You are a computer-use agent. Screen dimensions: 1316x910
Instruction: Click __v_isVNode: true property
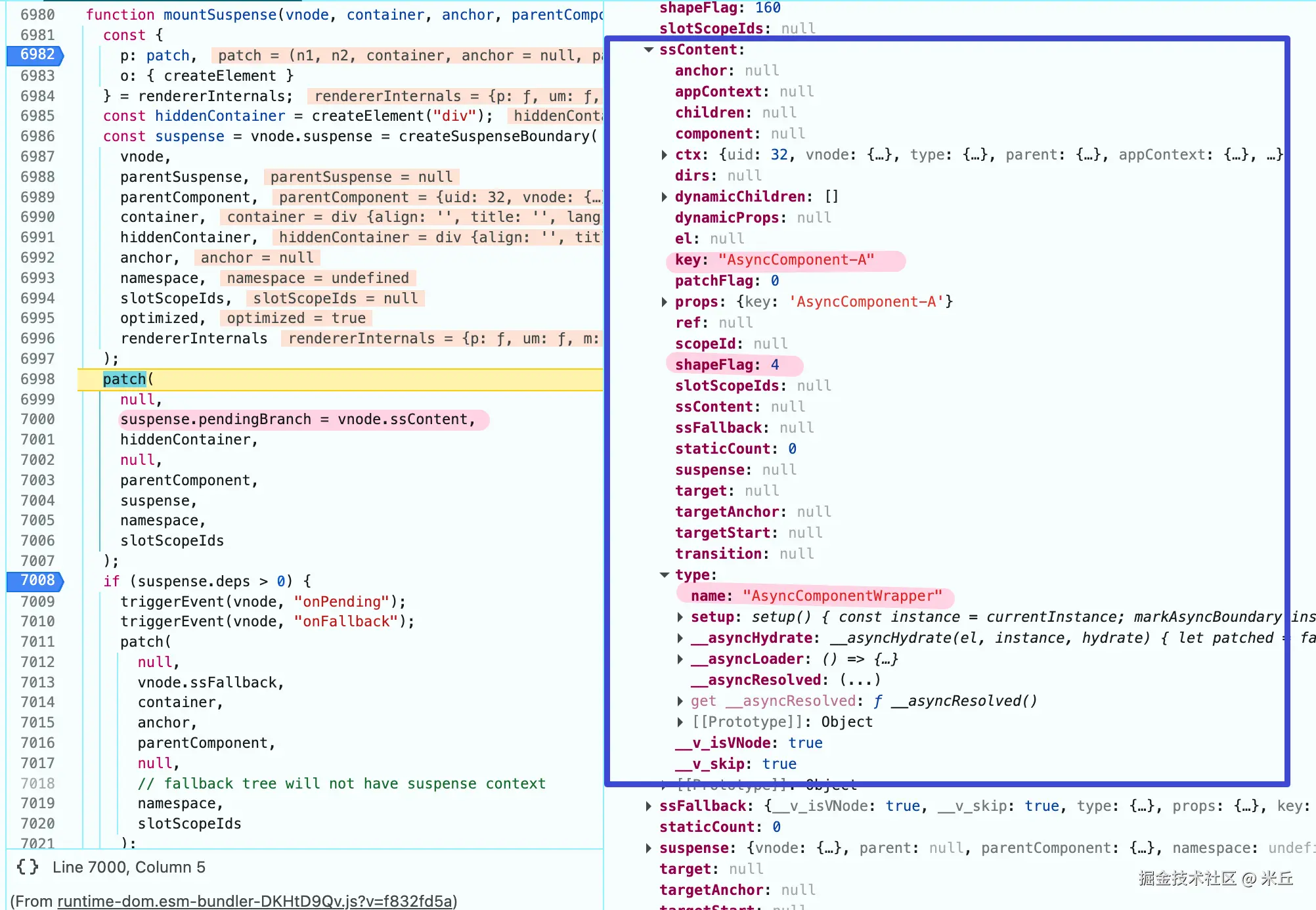749,743
